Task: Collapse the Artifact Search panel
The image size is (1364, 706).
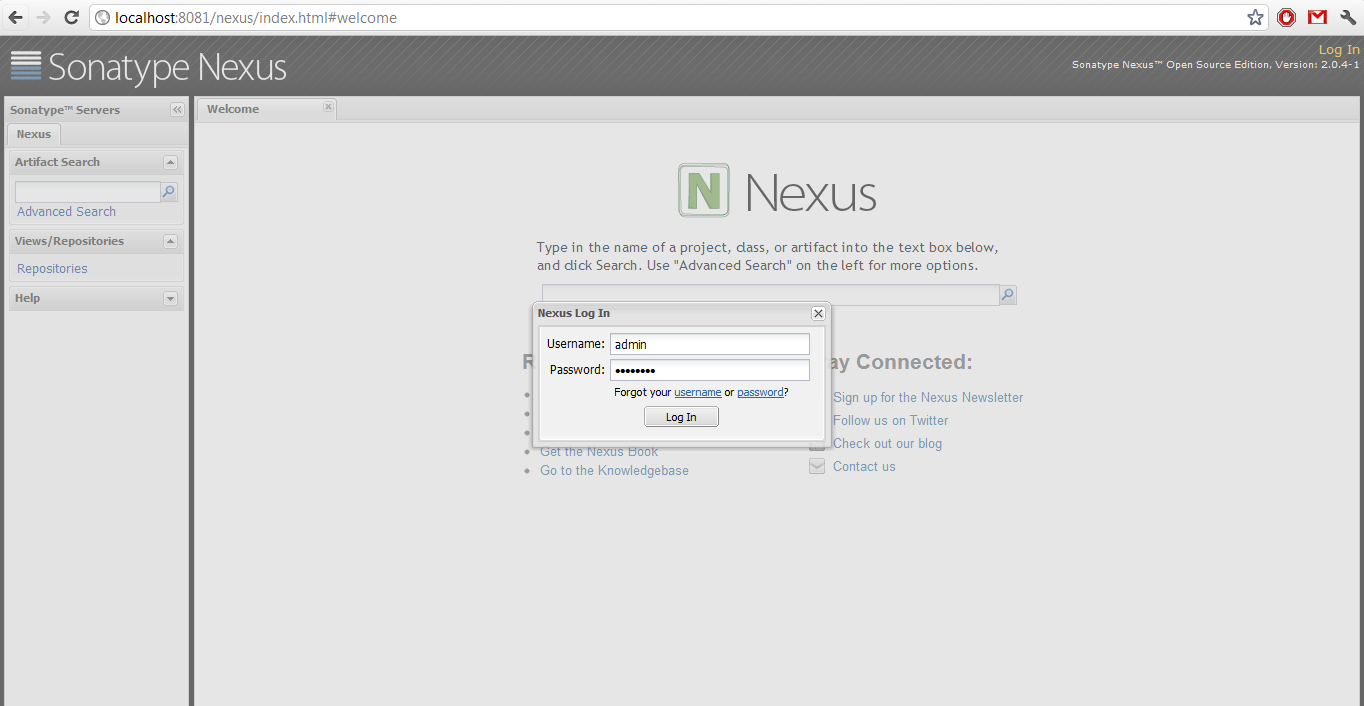Action: [170, 162]
